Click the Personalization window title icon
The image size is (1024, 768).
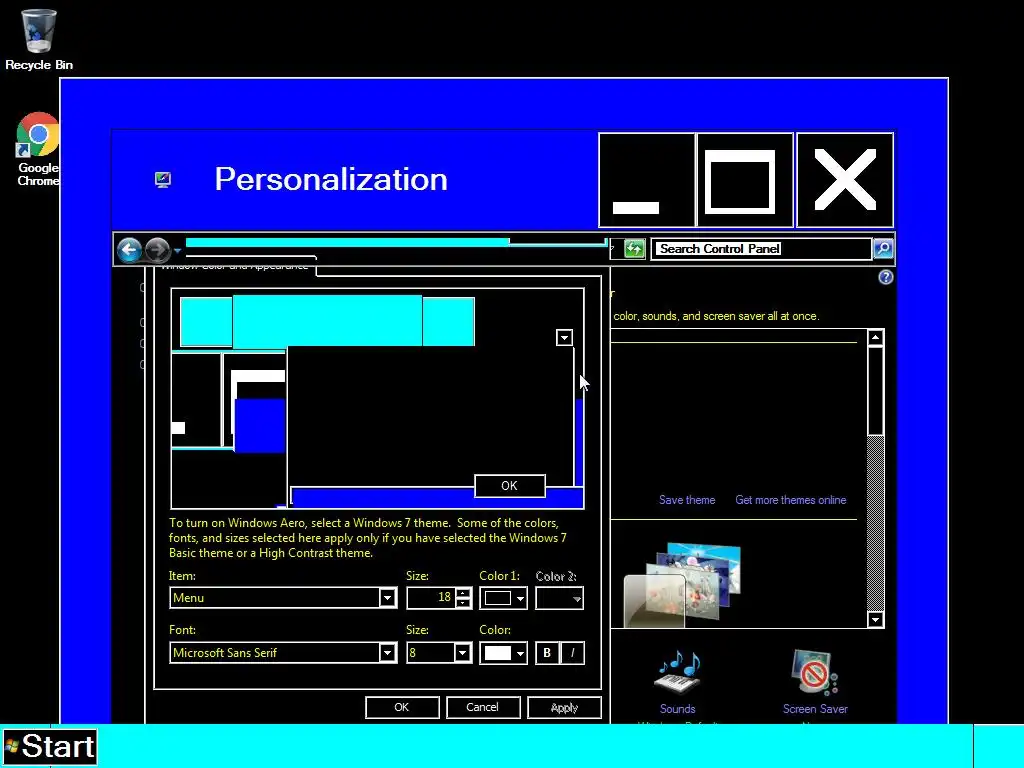pos(163,180)
